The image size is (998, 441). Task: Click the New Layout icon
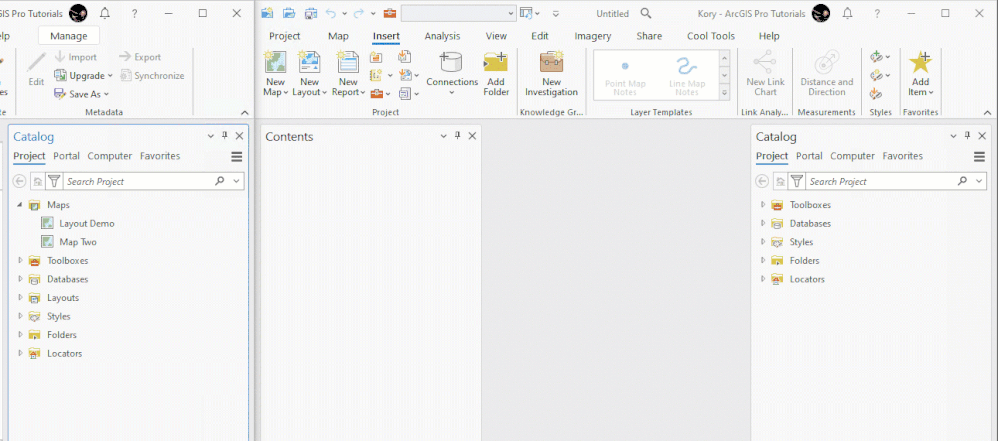[309, 62]
